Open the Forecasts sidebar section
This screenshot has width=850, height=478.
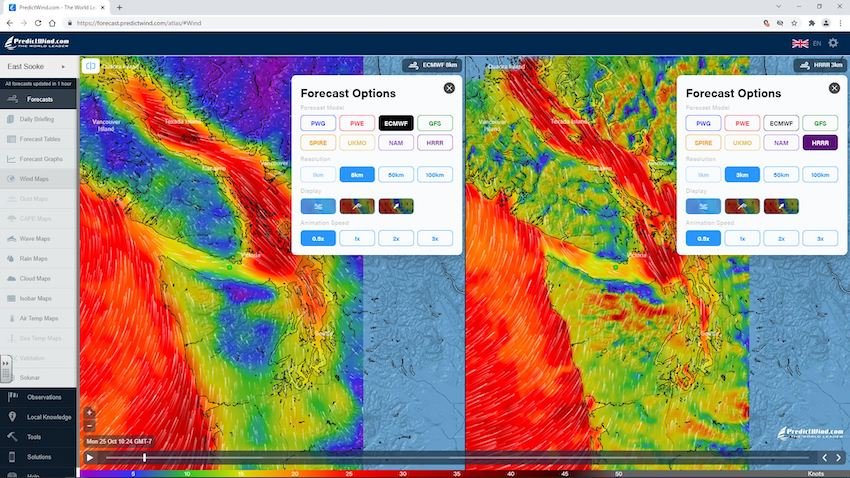tap(38, 99)
